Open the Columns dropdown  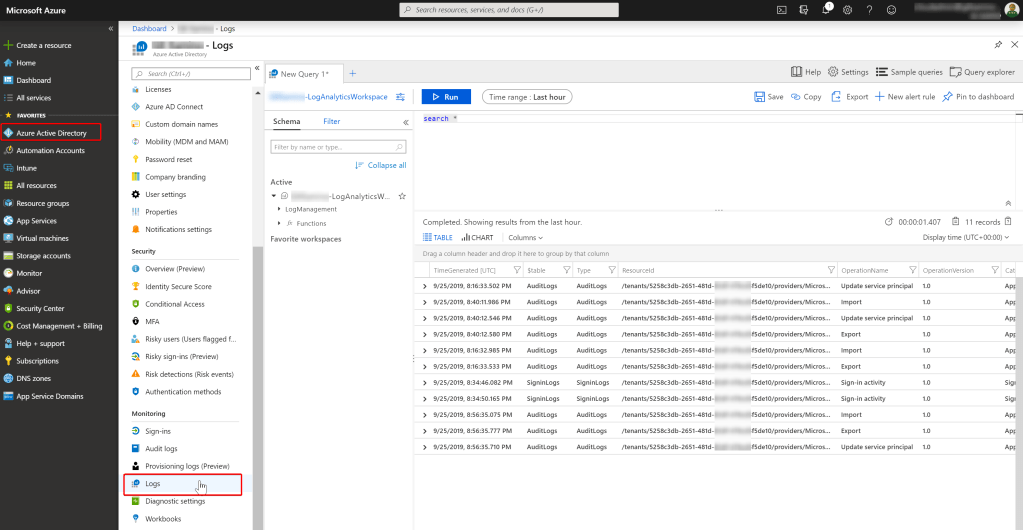525,238
